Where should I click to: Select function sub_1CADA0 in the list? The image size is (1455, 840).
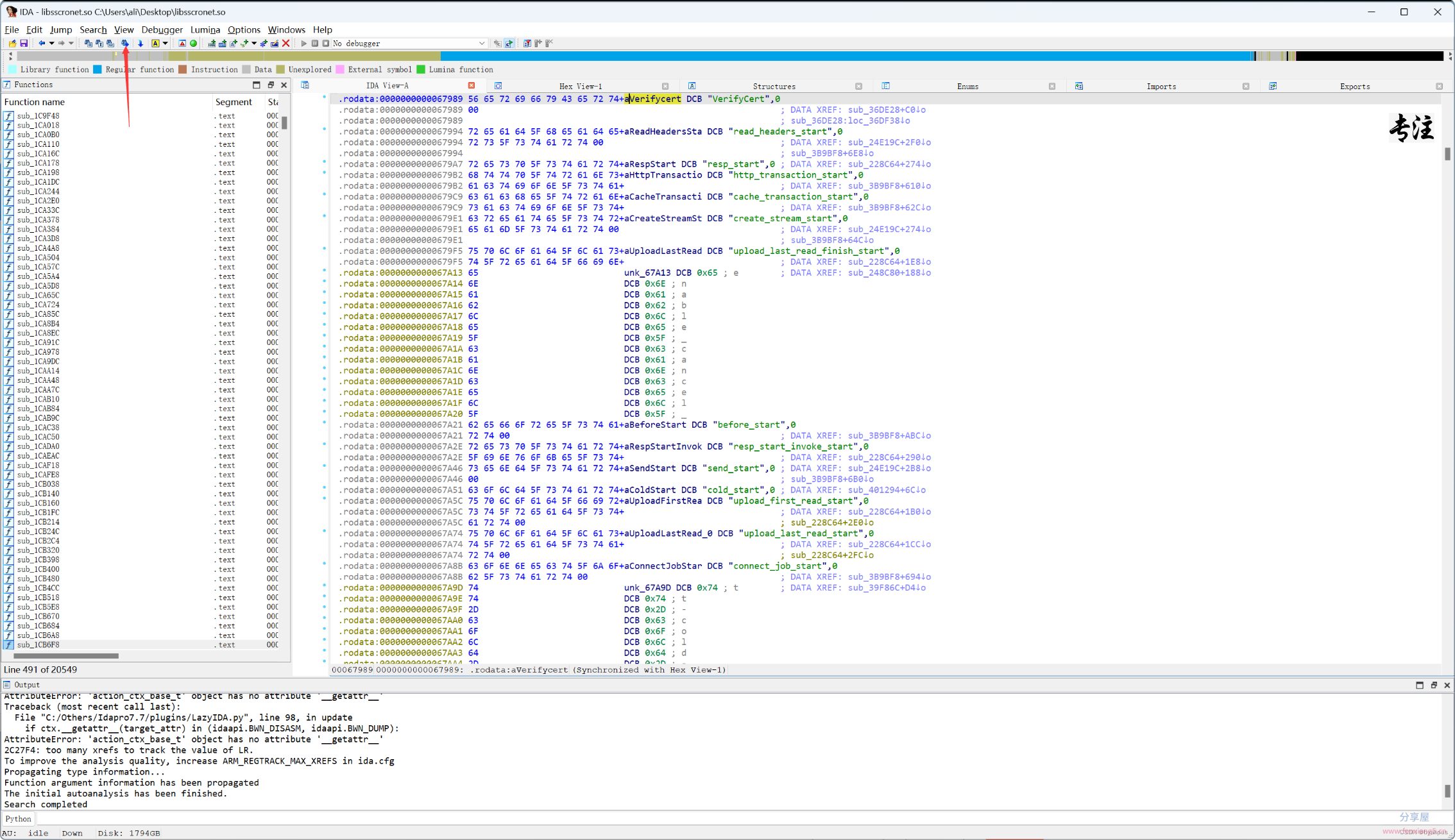point(38,446)
